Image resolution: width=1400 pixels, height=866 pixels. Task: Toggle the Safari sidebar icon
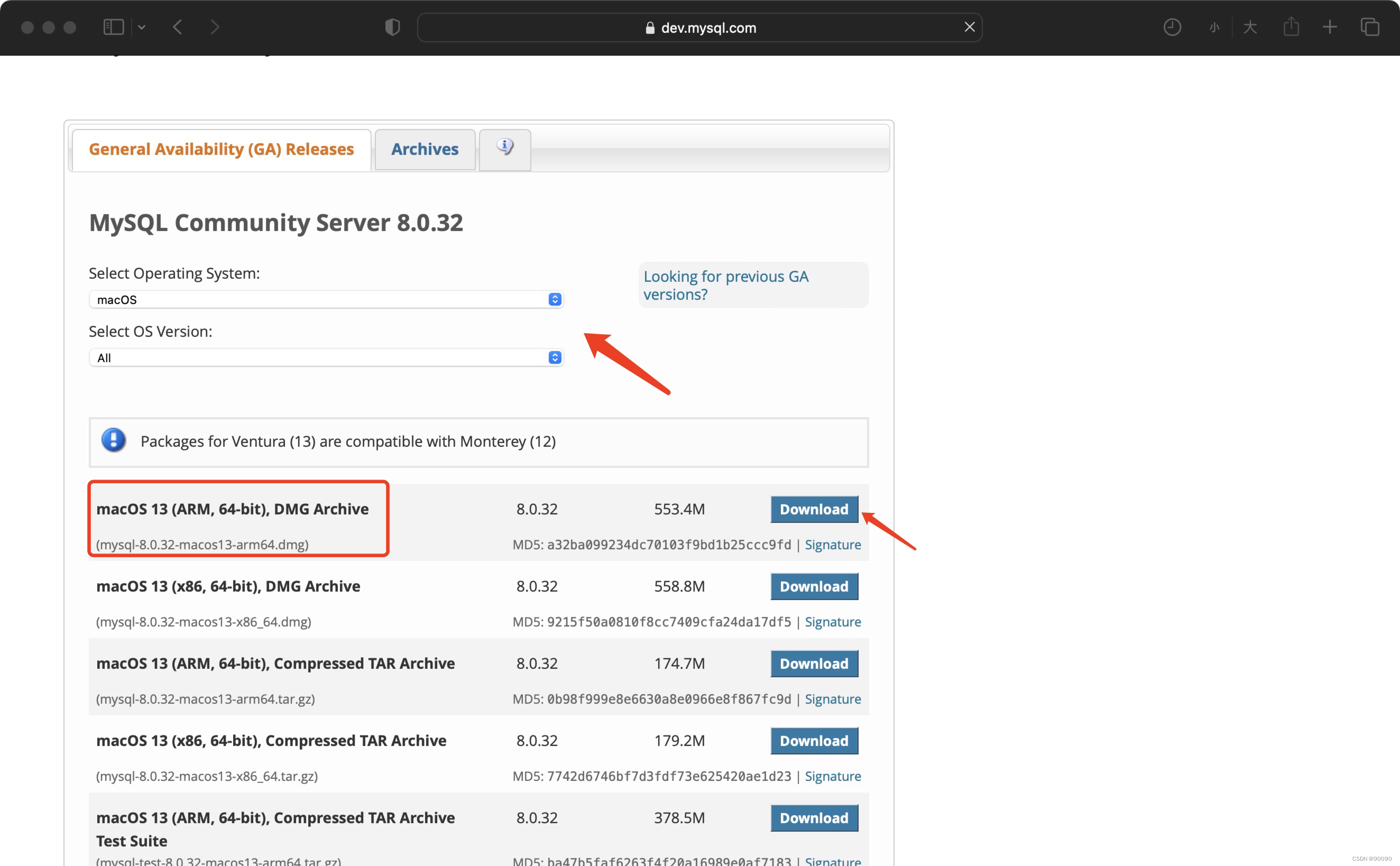coord(113,27)
